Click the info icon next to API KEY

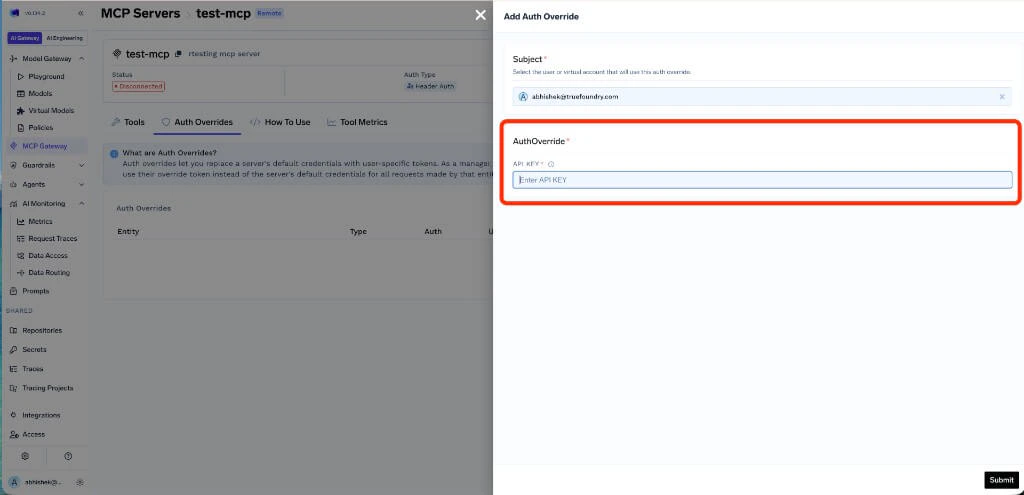pyautogui.click(x=551, y=164)
